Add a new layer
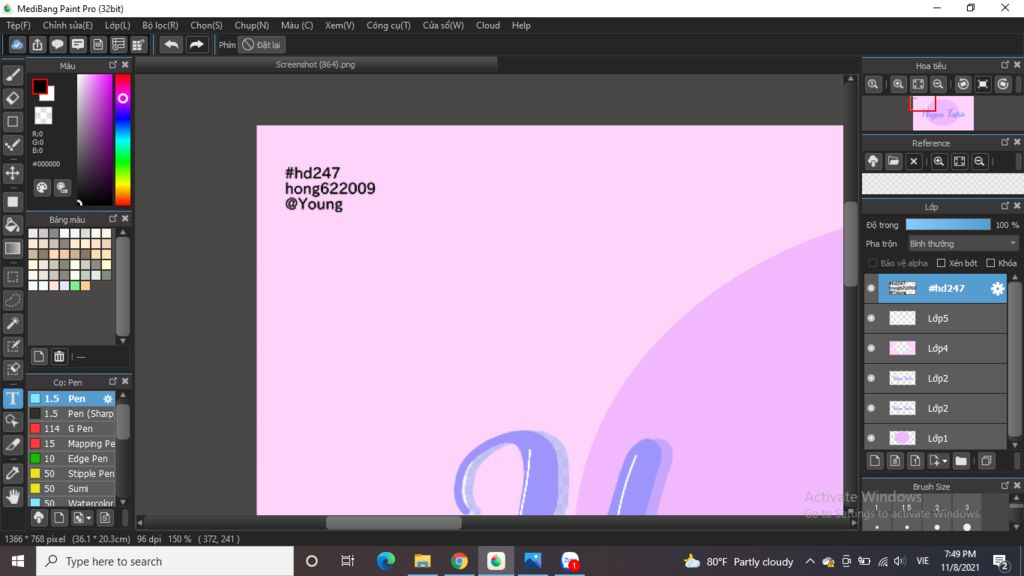The width and height of the screenshot is (1024, 576). click(874, 461)
